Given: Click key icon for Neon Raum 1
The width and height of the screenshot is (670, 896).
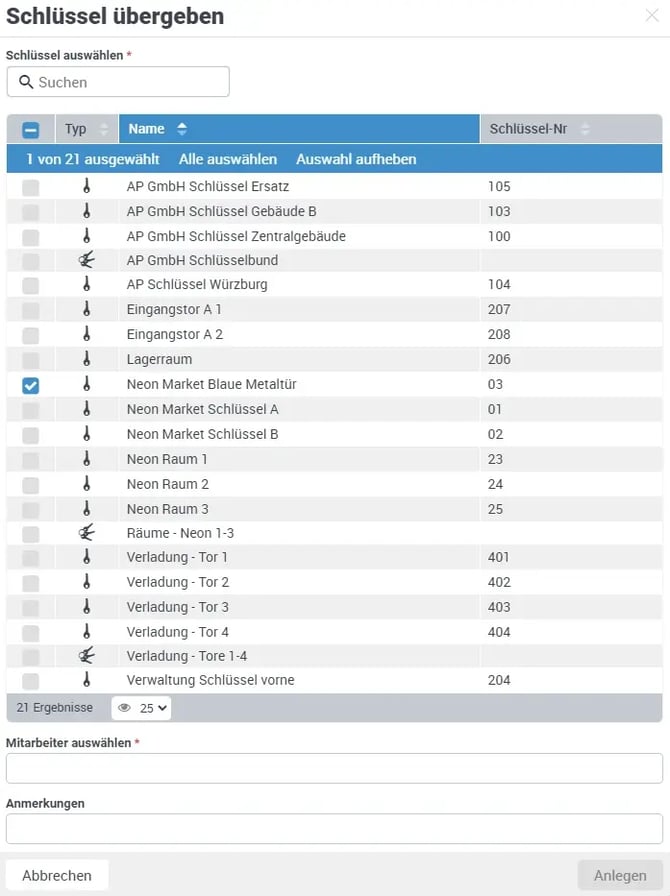Looking at the screenshot, I should click(x=86, y=459).
